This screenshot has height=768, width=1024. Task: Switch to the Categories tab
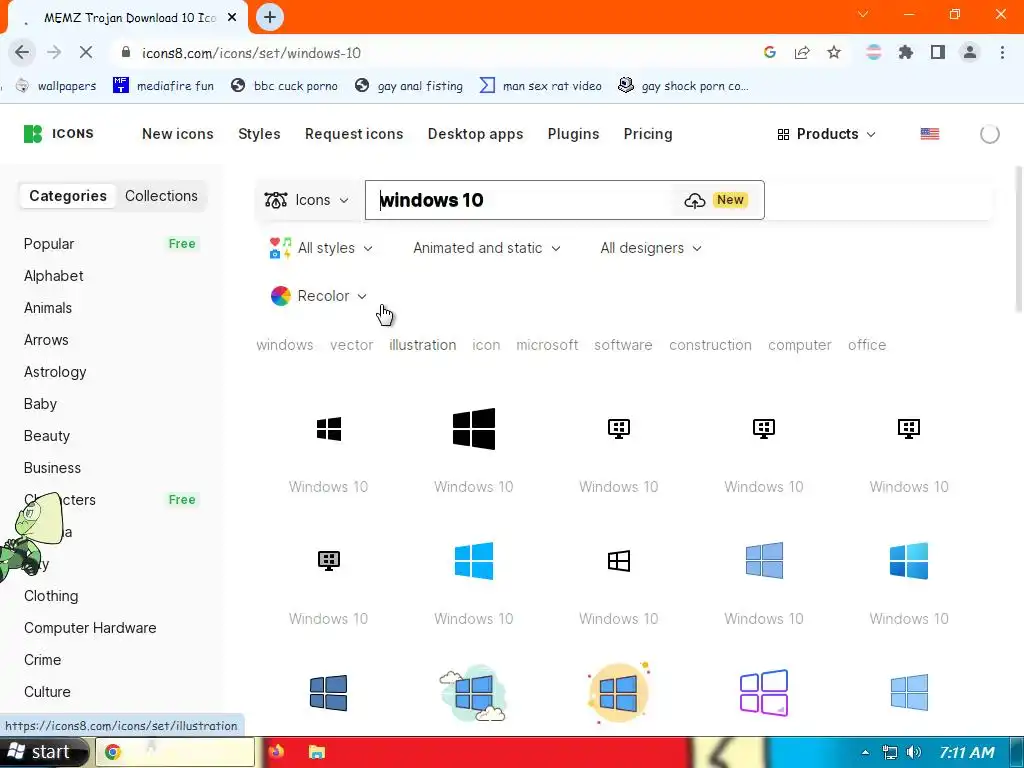click(x=68, y=196)
